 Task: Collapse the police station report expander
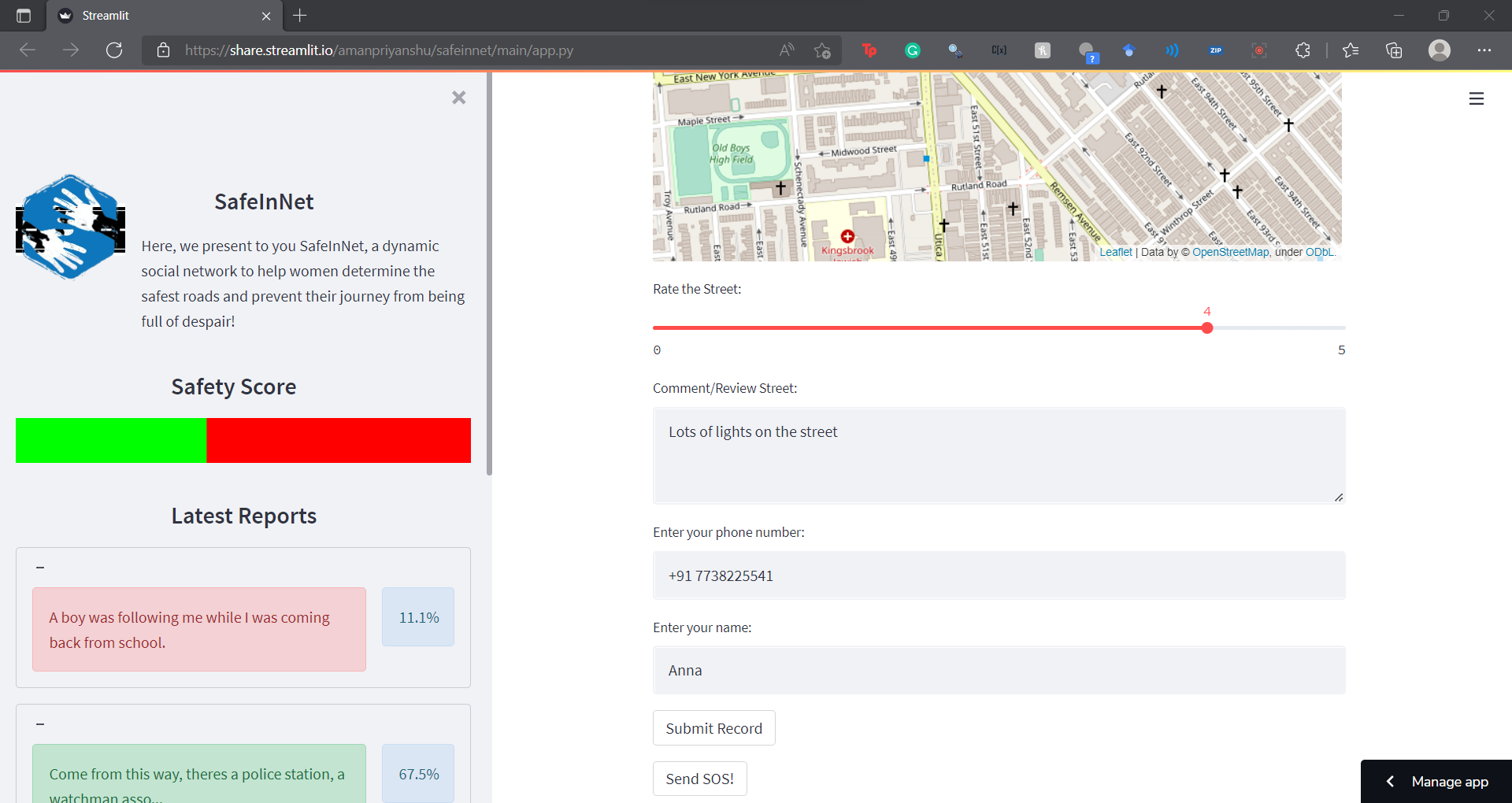pos(40,724)
